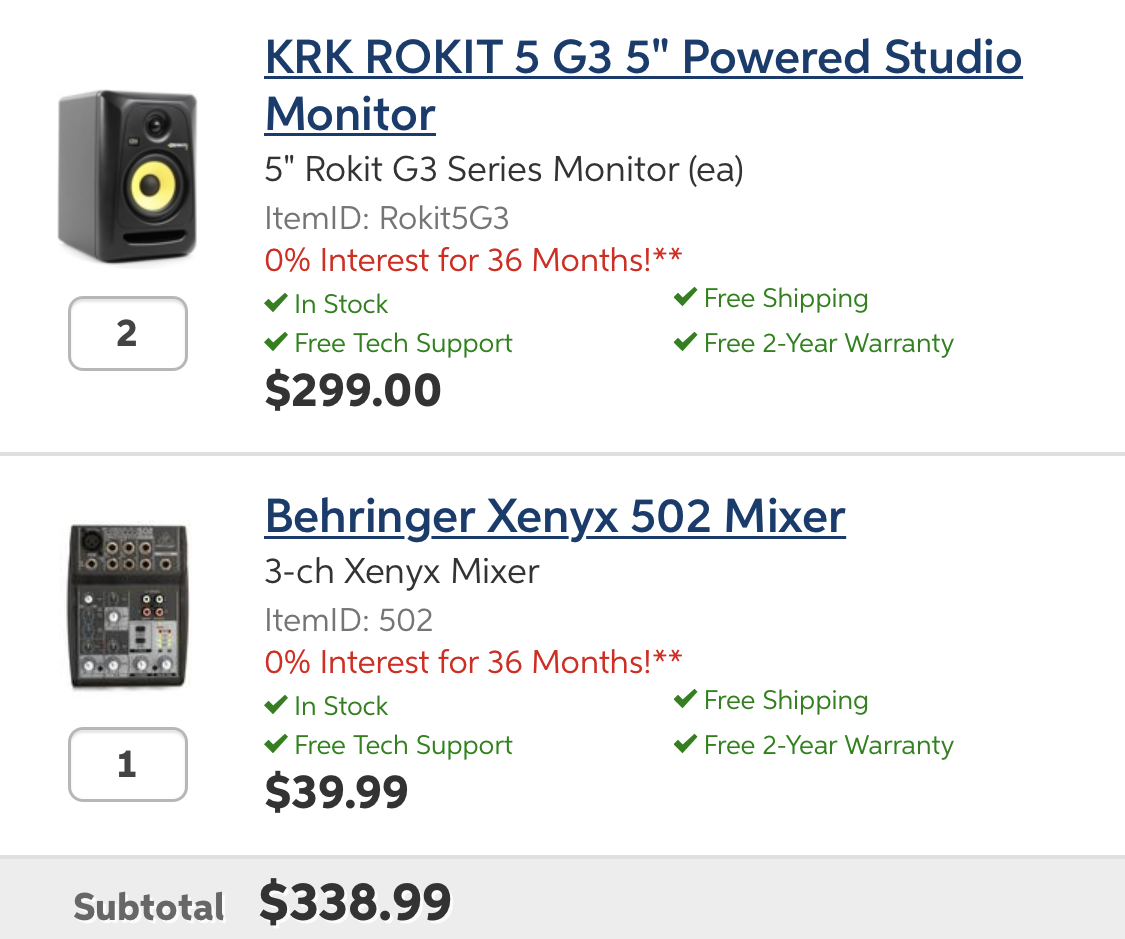Click the Behringer mixer's 0% Interest offer
Viewport: 1125px width, 939px height.
[473, 662]
